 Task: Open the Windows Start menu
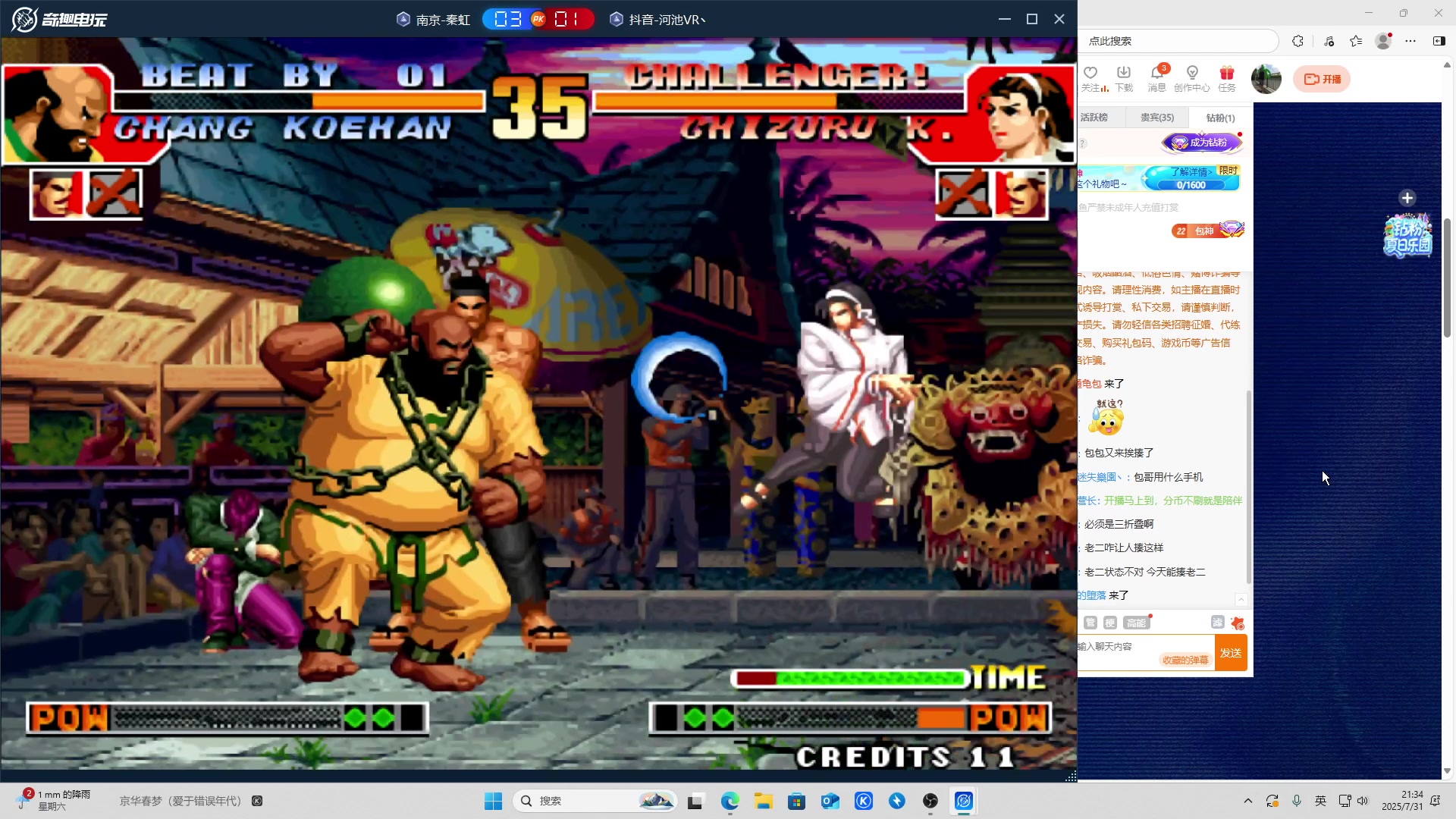493,801
